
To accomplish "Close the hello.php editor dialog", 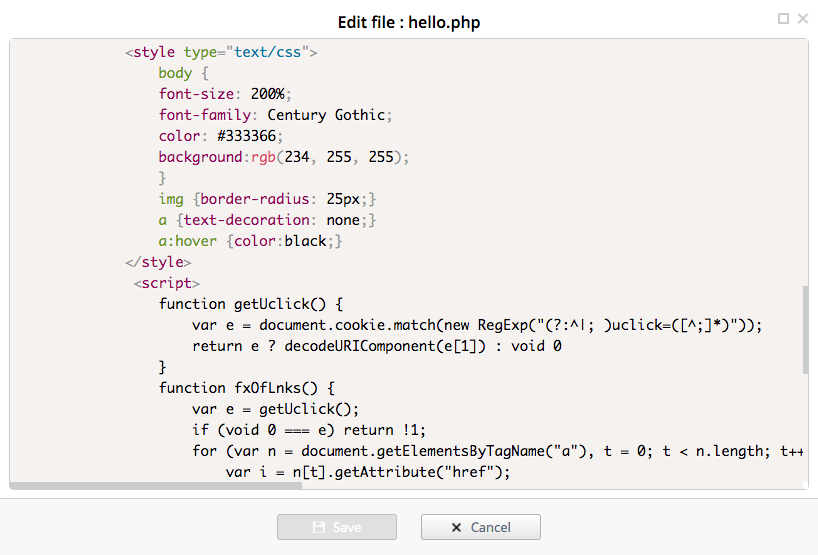I will point(803,19).
